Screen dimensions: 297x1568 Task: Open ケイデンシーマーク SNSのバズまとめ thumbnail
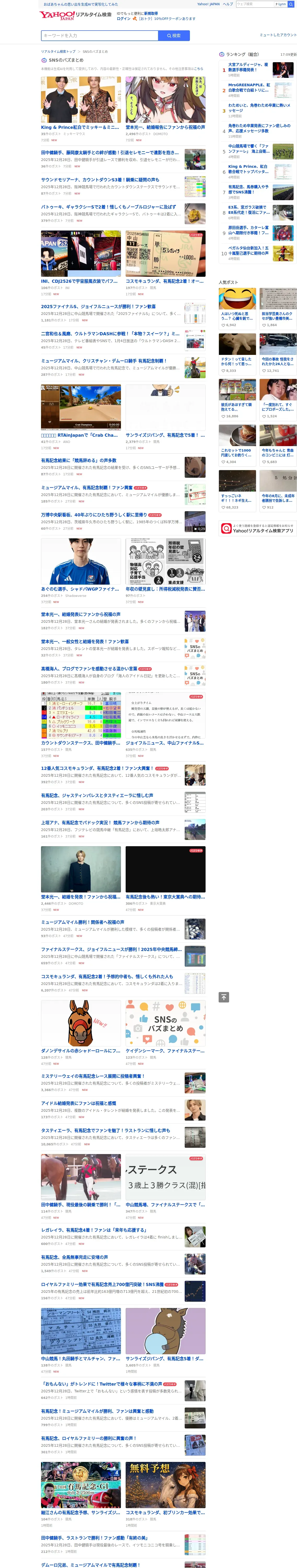[x=166, y=1023]
